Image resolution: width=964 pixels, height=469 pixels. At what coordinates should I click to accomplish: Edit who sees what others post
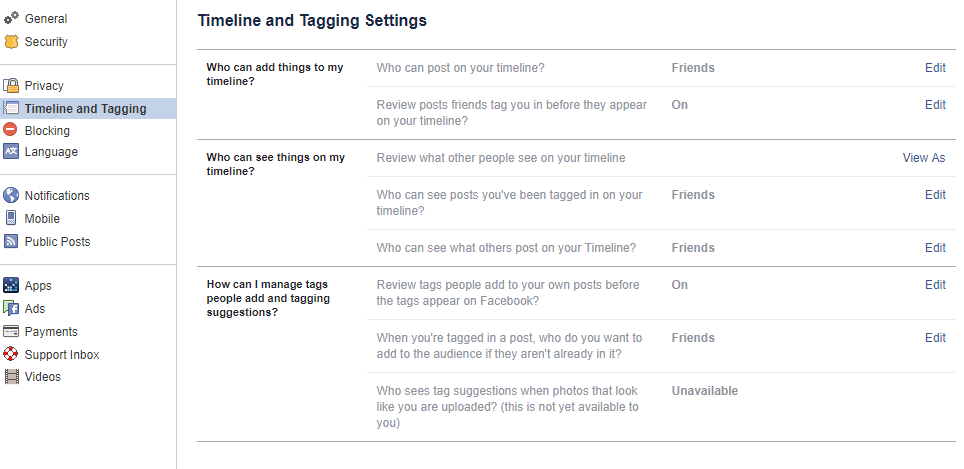click(x=935, y=248)
